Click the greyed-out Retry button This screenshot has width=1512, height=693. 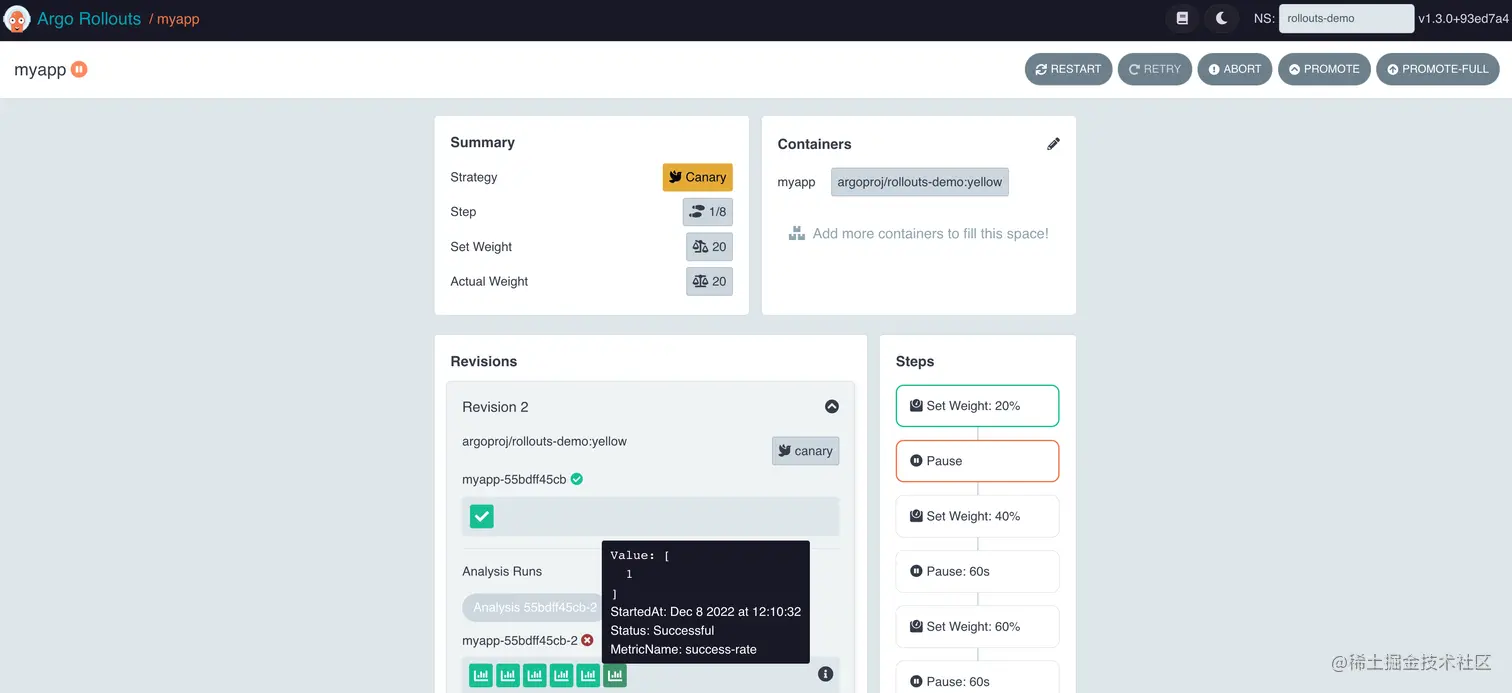coord(1155,69)
